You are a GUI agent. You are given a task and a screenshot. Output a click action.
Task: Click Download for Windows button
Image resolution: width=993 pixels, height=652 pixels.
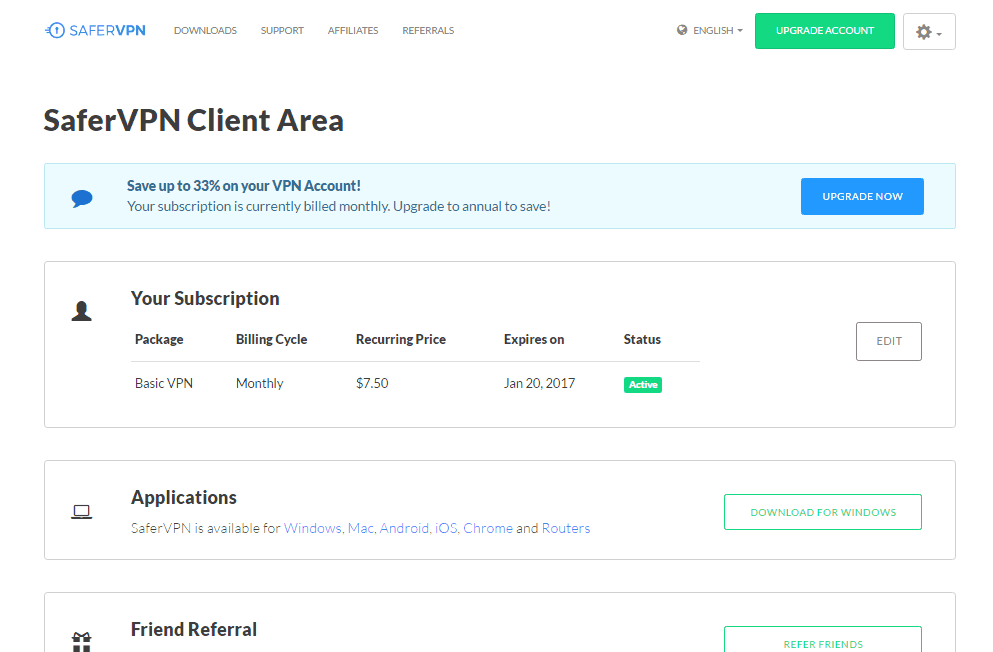(x=823, y=512)
